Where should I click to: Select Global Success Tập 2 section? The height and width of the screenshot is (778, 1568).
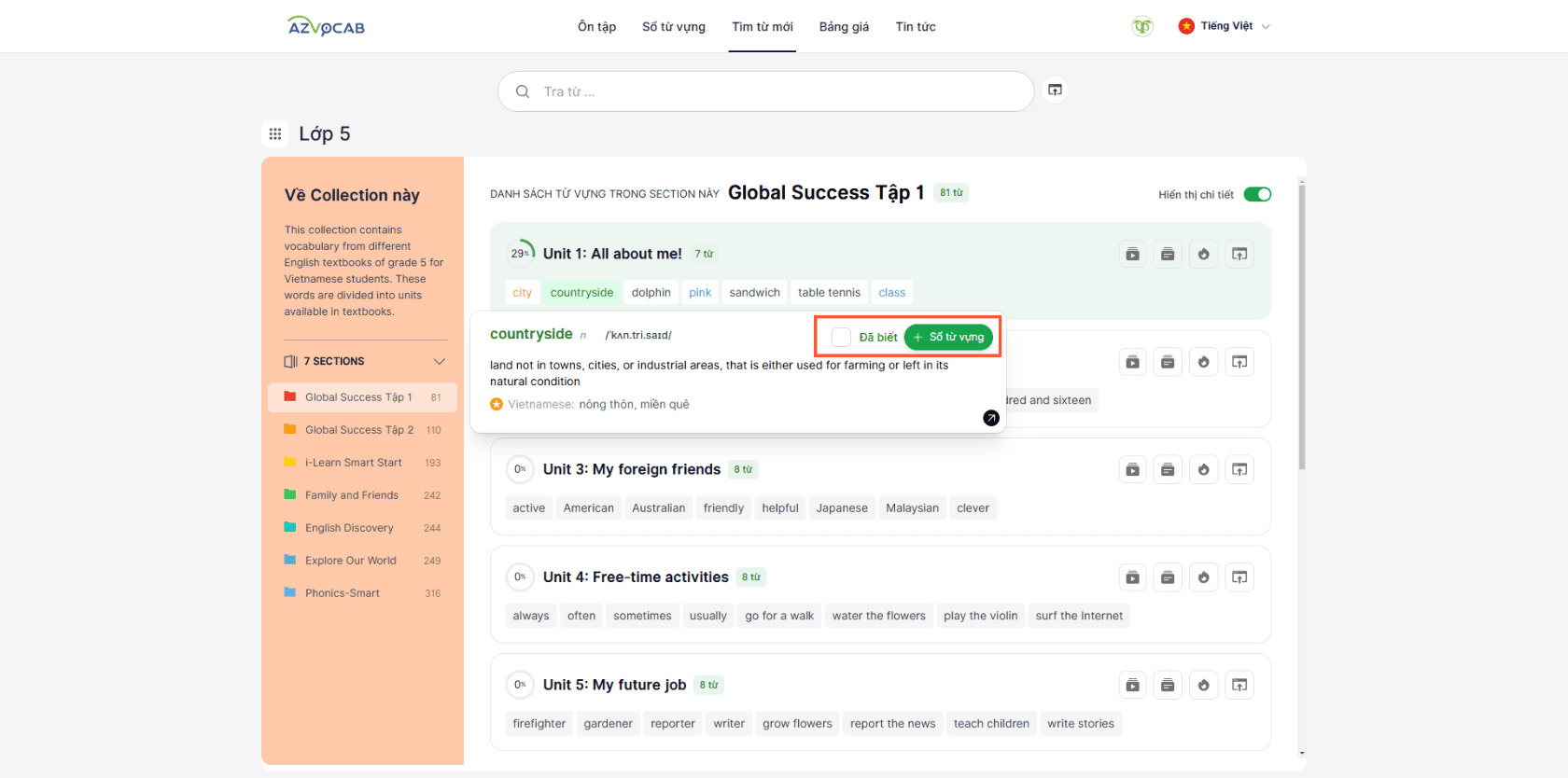point(362,430)
